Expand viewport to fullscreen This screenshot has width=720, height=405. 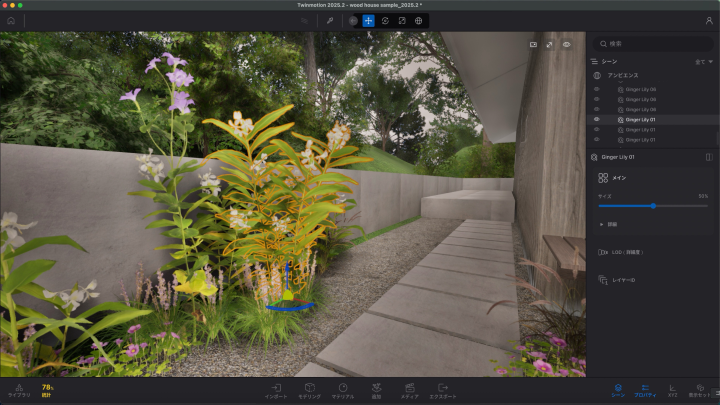click(x=549, y=45)
